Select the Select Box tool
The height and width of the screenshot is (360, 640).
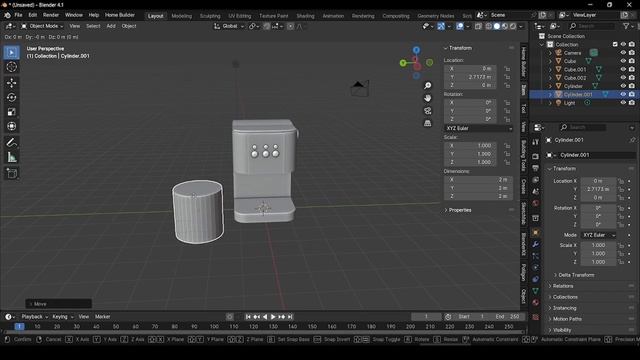[x=11, y=53]
